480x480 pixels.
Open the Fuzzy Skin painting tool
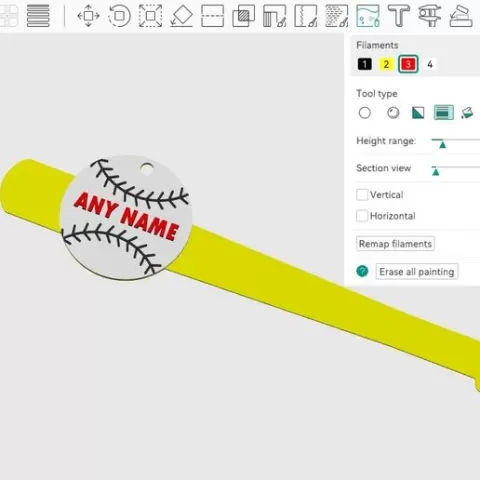pyautogui.click(x=337, y=16)
